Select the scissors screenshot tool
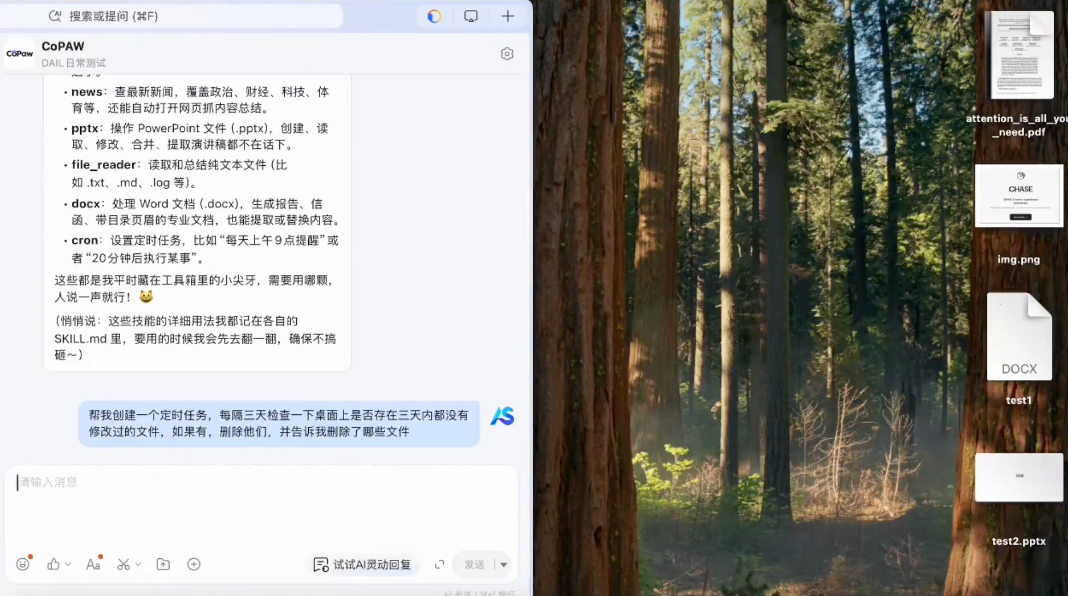 click(x=123, y=564)
